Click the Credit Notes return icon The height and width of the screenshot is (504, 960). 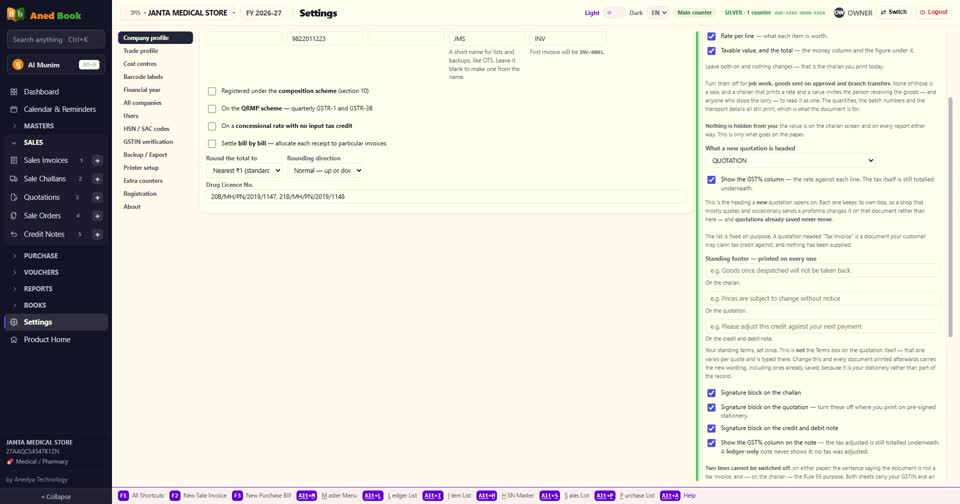[13, 234]
